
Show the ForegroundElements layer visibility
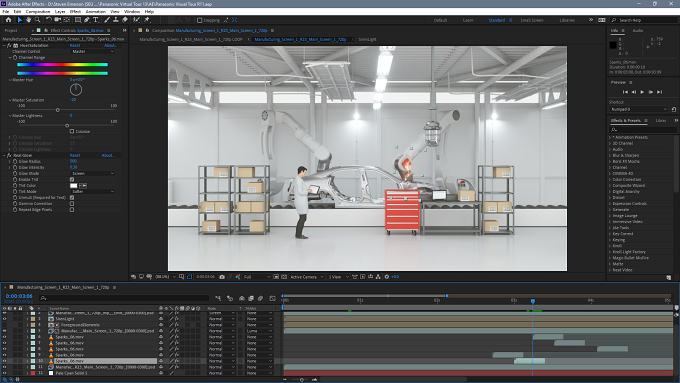click(5, 325)
